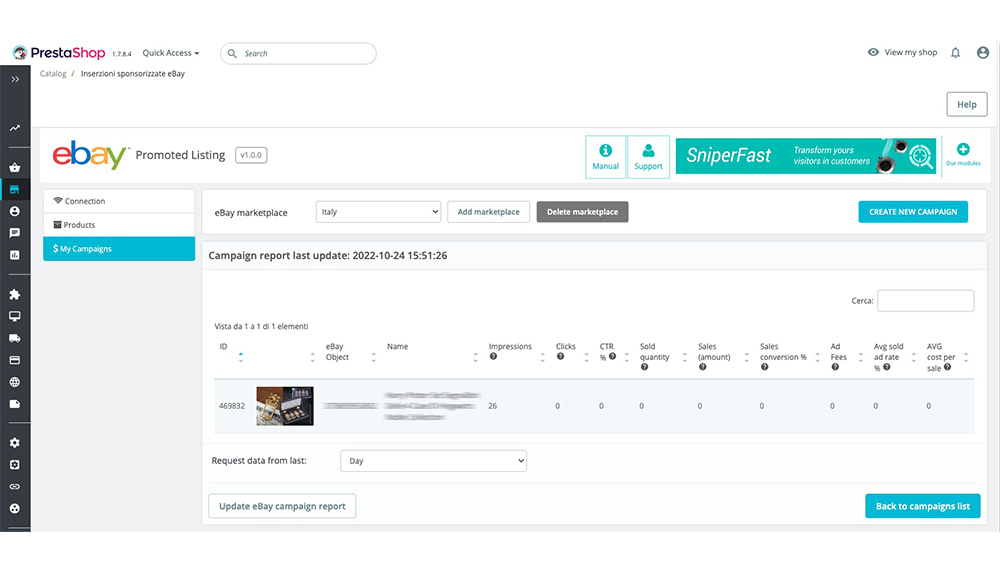Sort table by ID column arrows
Image resolution: width=1000 pixels, height=575 pixels.
tap(240, 357)
